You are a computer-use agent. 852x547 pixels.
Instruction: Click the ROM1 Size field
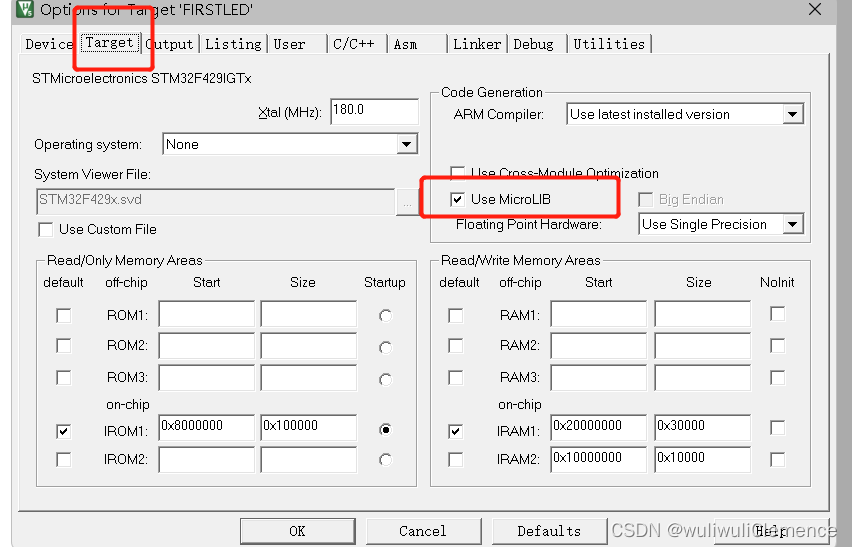(x=309, y=314)
